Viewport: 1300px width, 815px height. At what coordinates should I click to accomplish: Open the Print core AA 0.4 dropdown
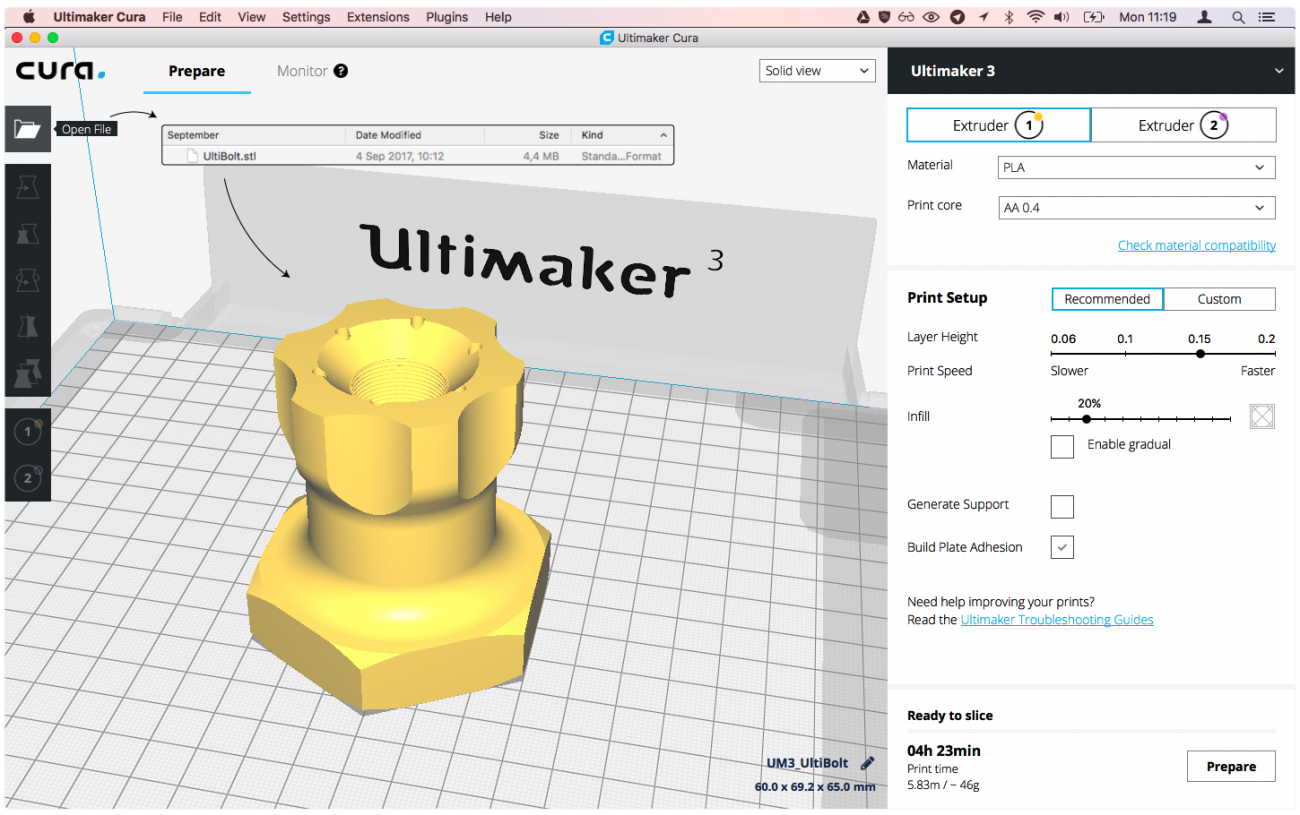coord(1136,208)
